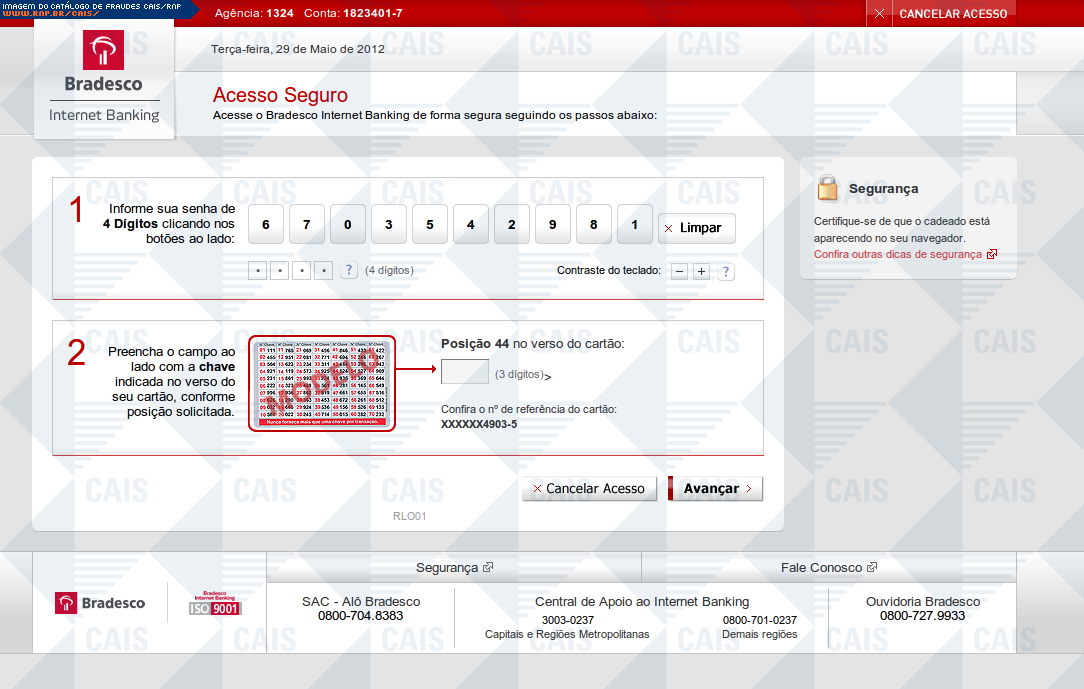Open the Fale Conosco footer tab
The image size is (1084, 689).
[x=828, y=567]
